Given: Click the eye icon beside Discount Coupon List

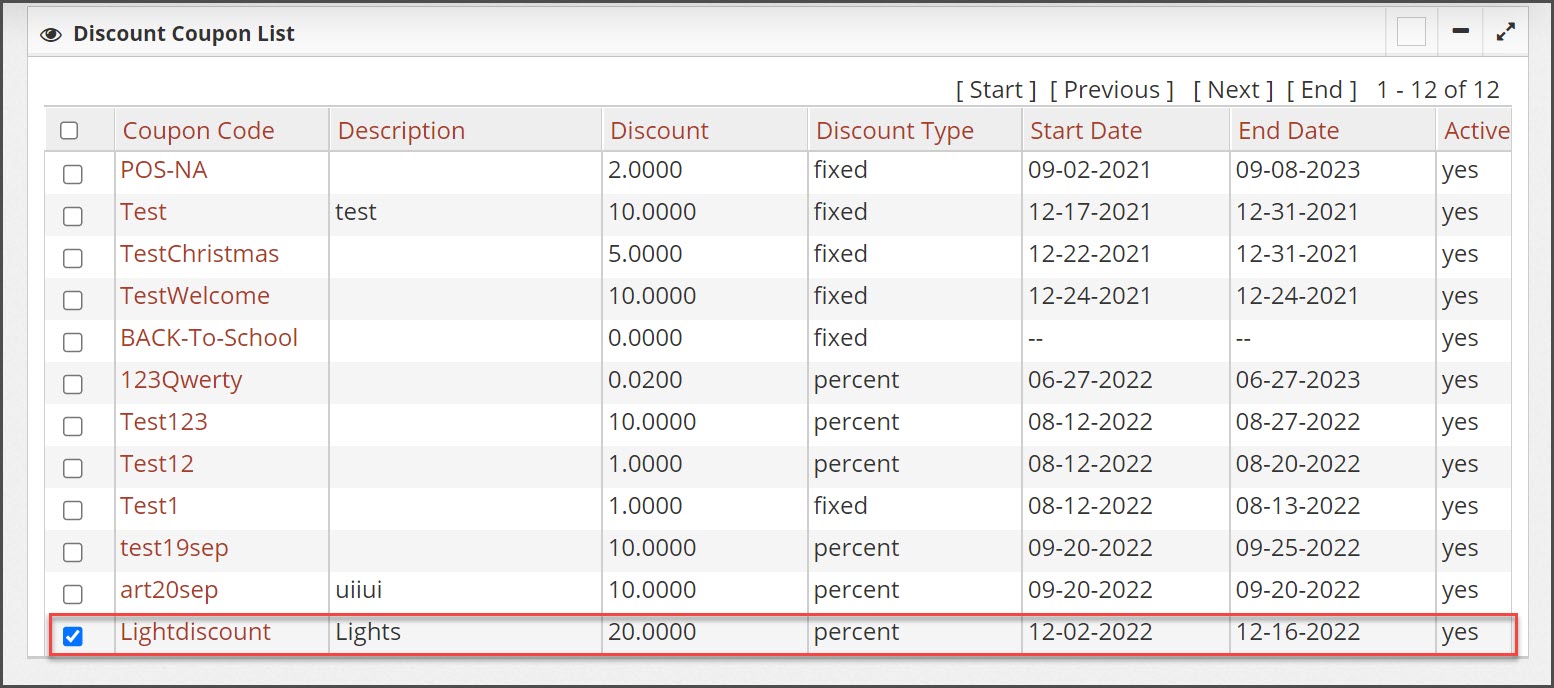Looking at the screenshot, I should coord(51,34).
